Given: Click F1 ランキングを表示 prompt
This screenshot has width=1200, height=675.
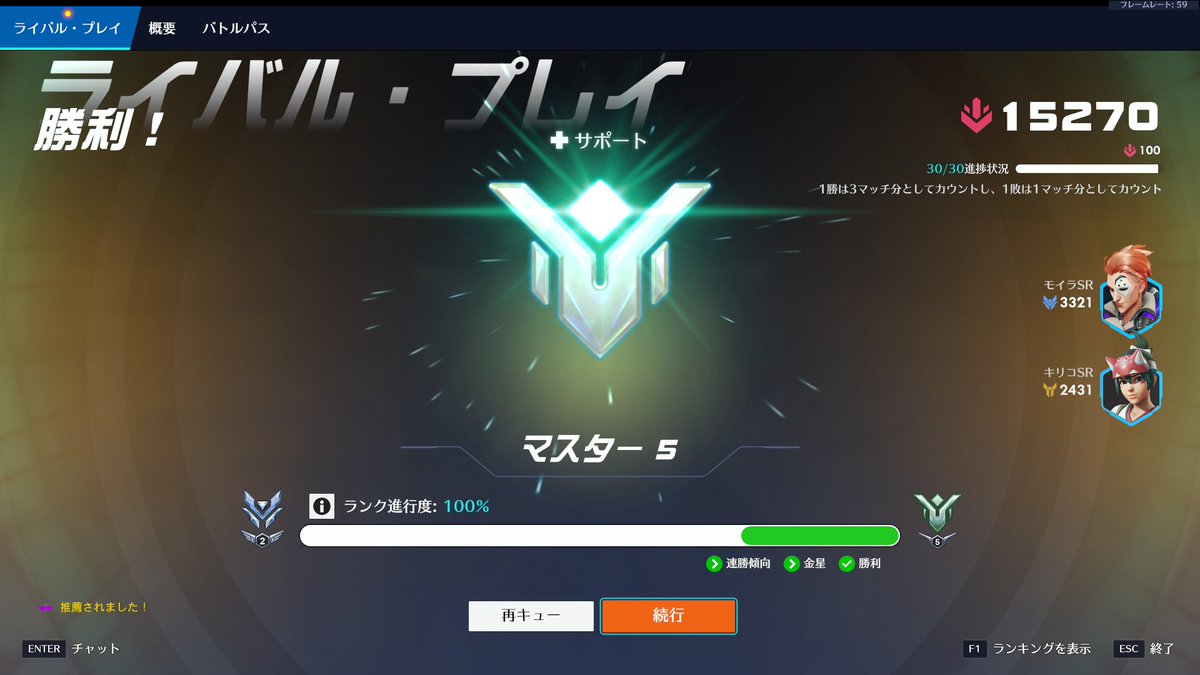Looking at the screenshot, I should [x=1027, y=648].
